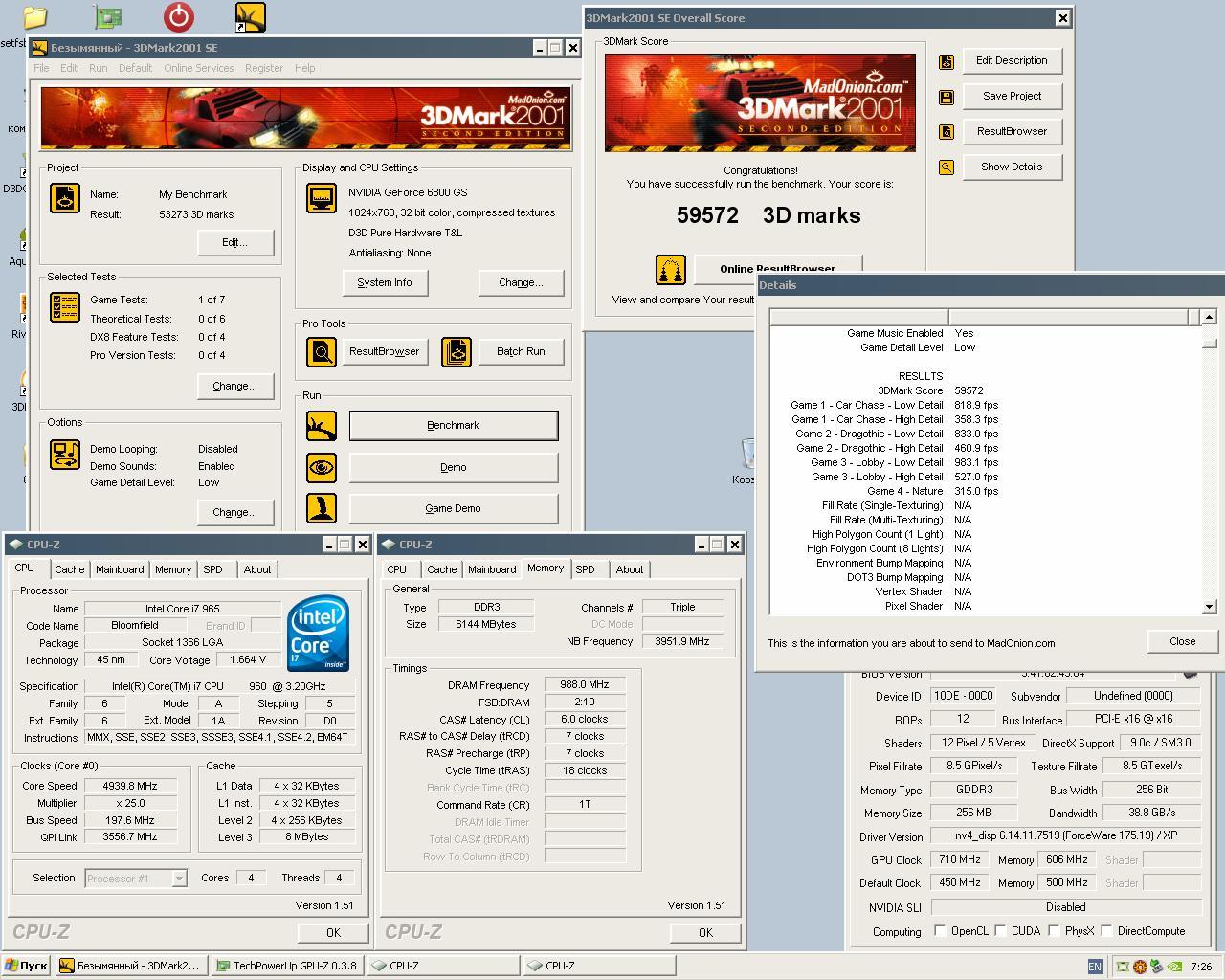Viewport: 1225px width, 980px height.
Task: Open the File menu in 3DMark2001
Action: (x=41, y=68)
